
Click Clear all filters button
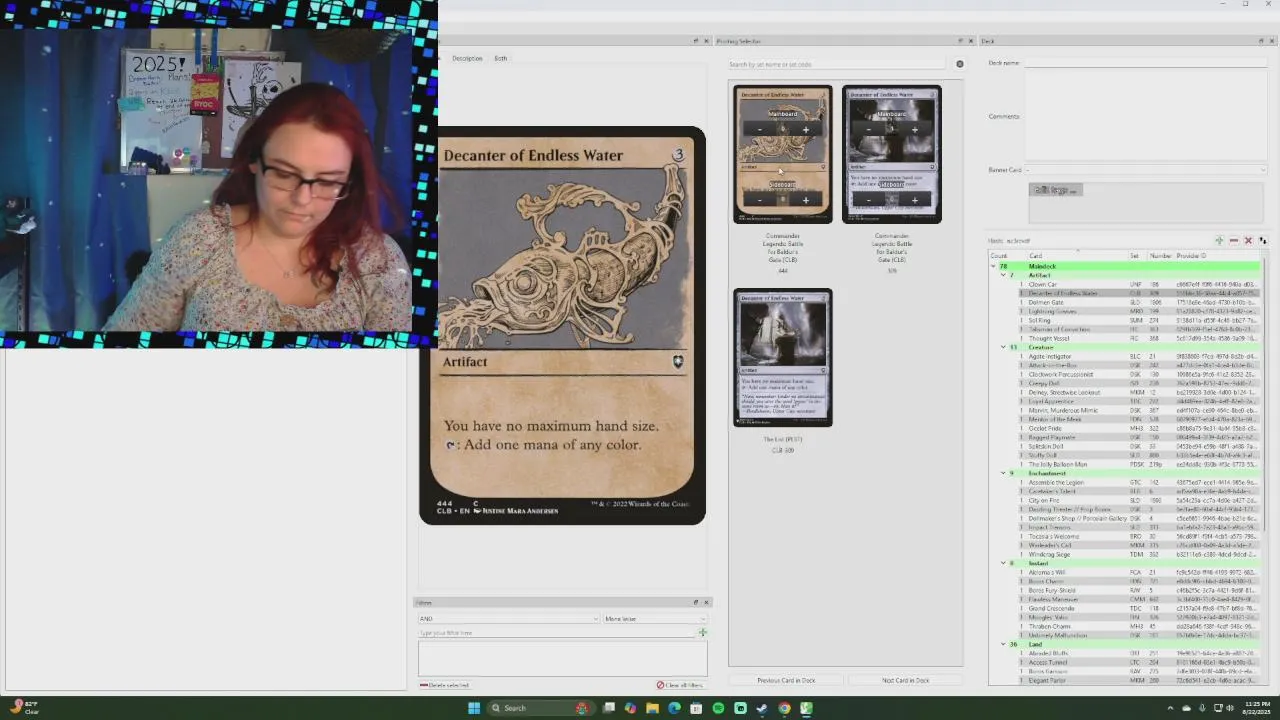coord(681,685)
